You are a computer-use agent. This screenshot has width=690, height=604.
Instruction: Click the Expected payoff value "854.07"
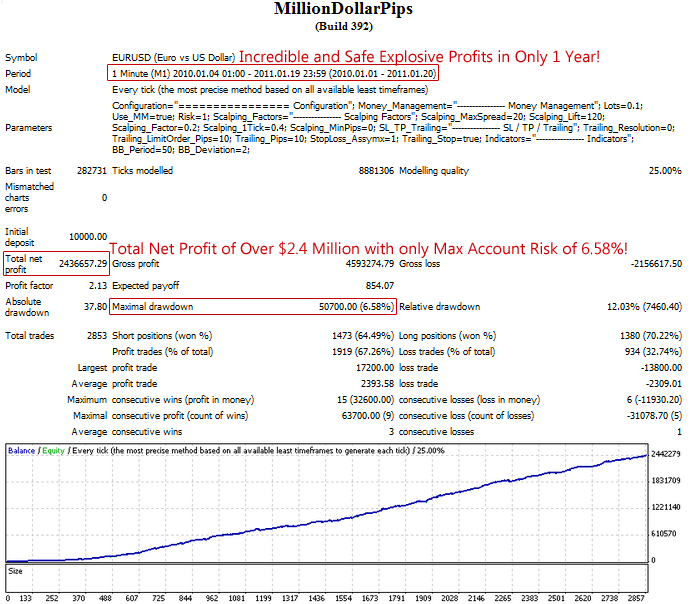pyautogui.click(x=380, y=286)
